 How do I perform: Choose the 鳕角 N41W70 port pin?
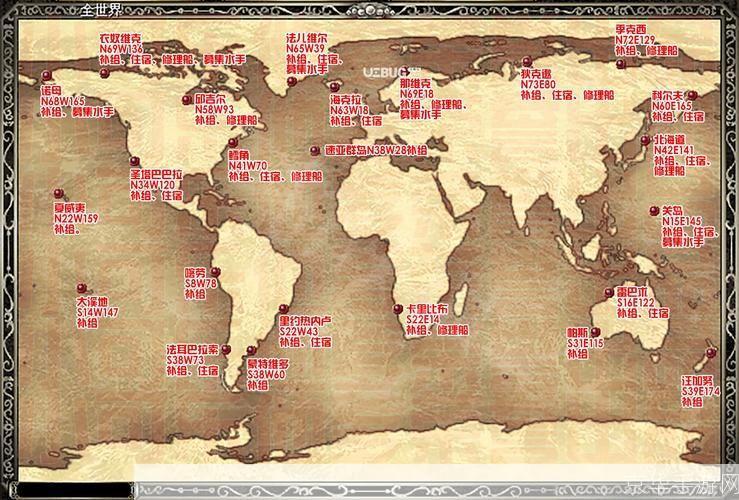coord(233,143)
